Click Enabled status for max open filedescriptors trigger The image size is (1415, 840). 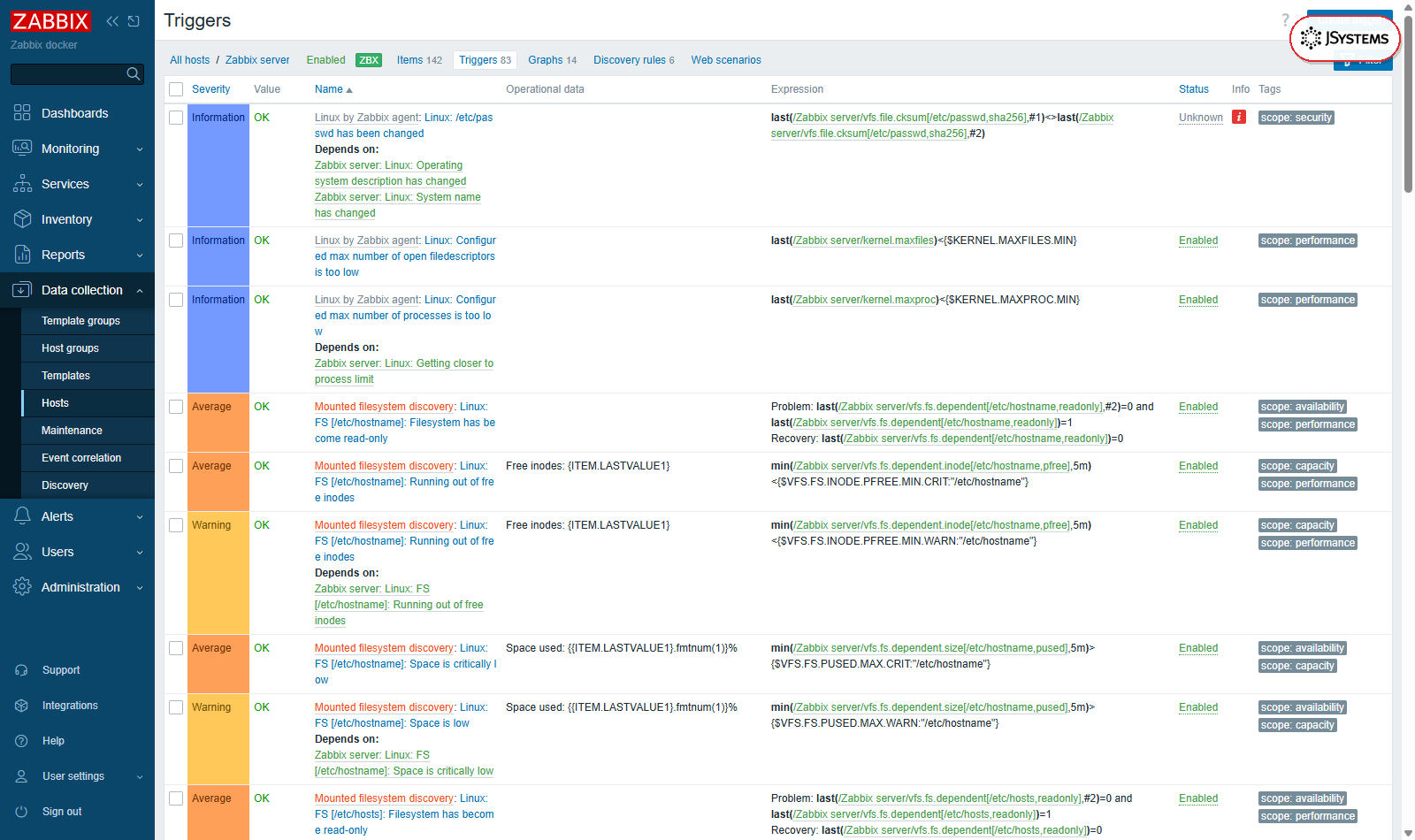(1198, 241)
